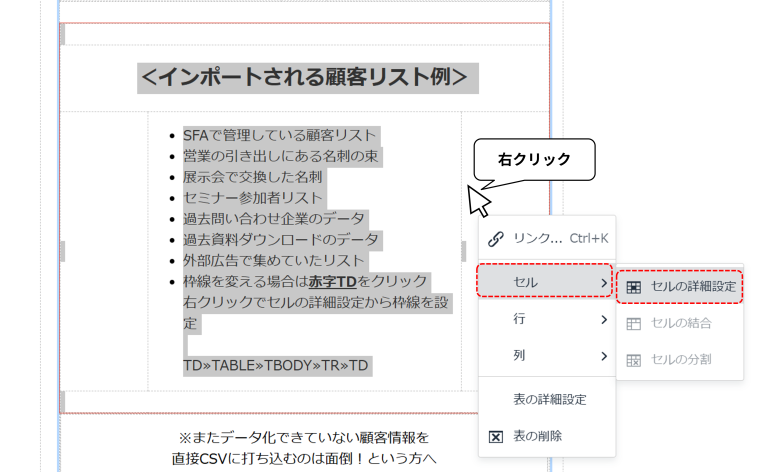The height and width of the screenshot is (472, 768).
Task: Expand the chevron beside 行
Action: coord(604,319)
